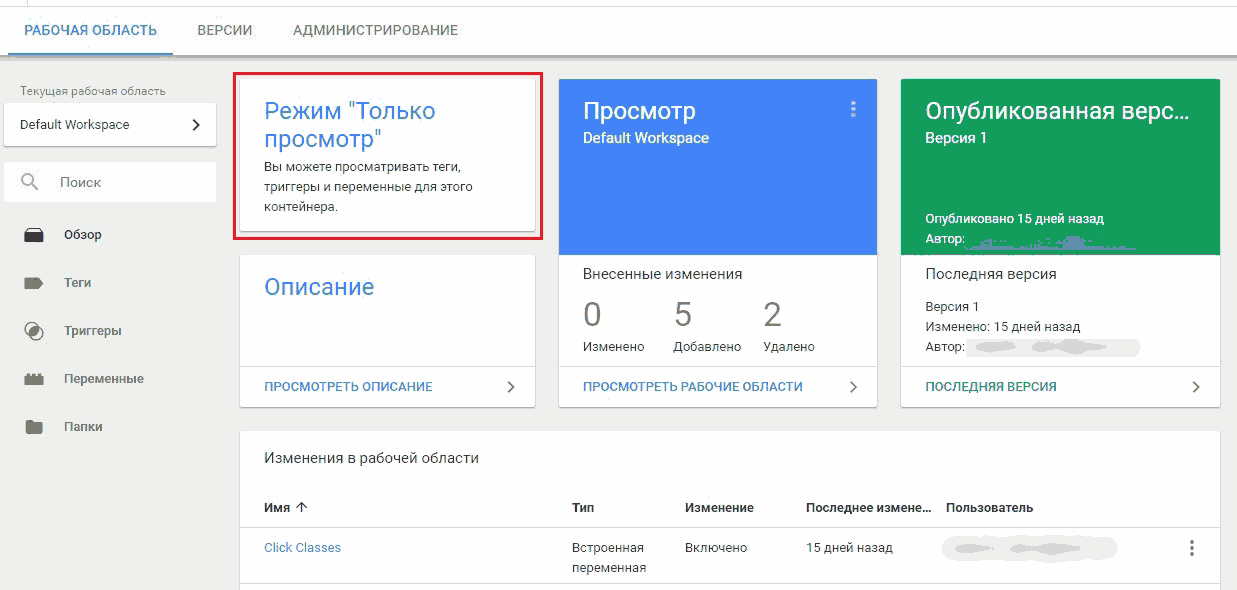
Task: Open the Администрирование tab
Action: tap(375, 30)
